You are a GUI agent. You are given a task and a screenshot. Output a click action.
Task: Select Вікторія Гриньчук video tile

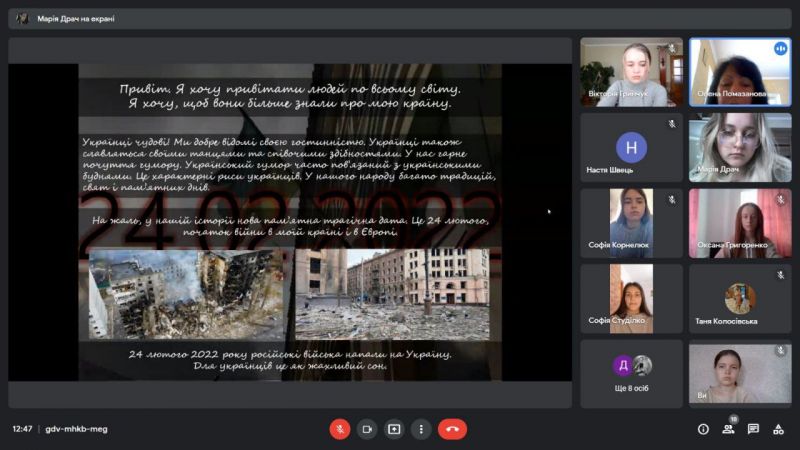click(631, 72)
